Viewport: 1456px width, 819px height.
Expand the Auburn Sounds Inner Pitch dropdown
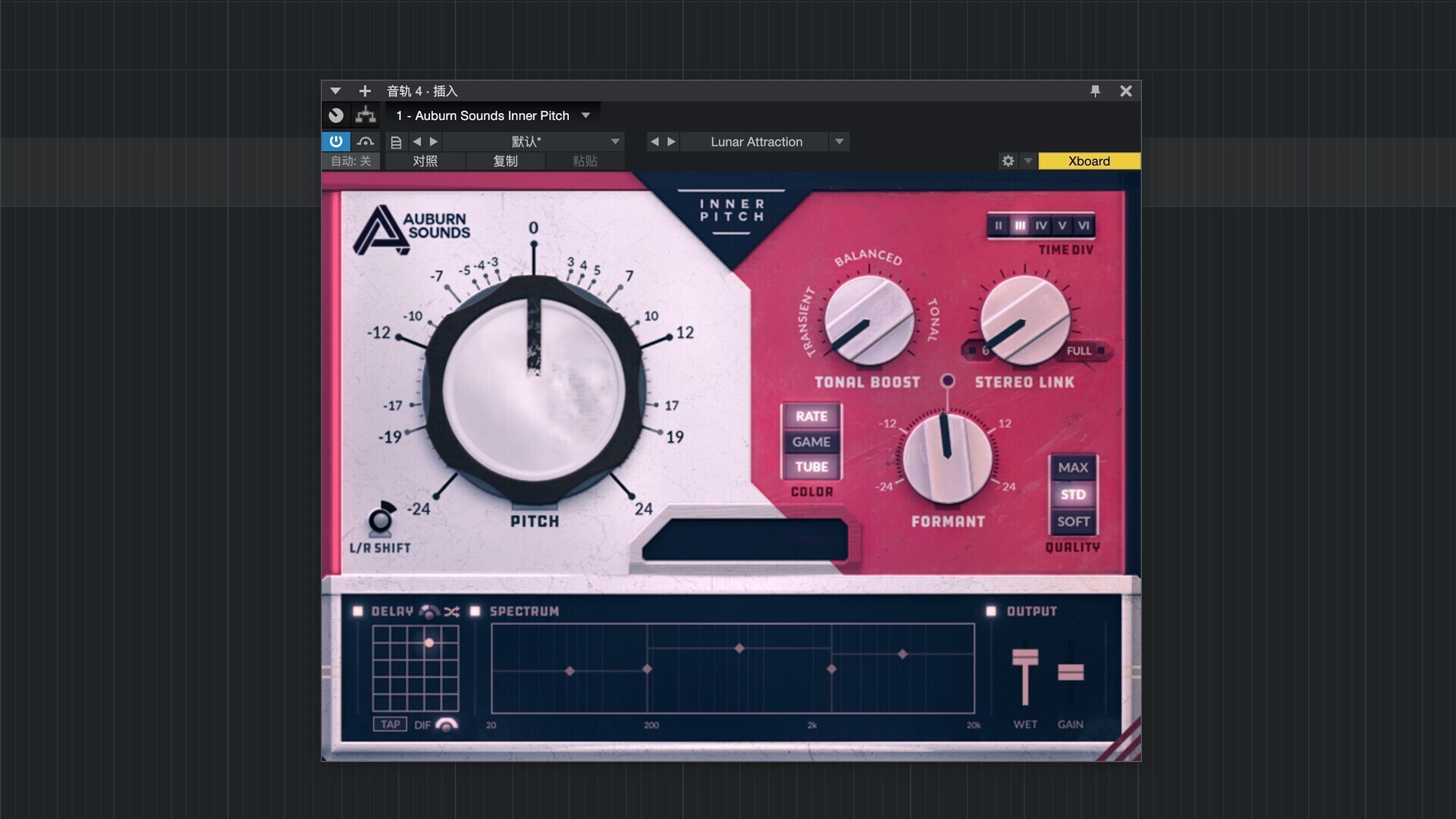pos(585,115)
